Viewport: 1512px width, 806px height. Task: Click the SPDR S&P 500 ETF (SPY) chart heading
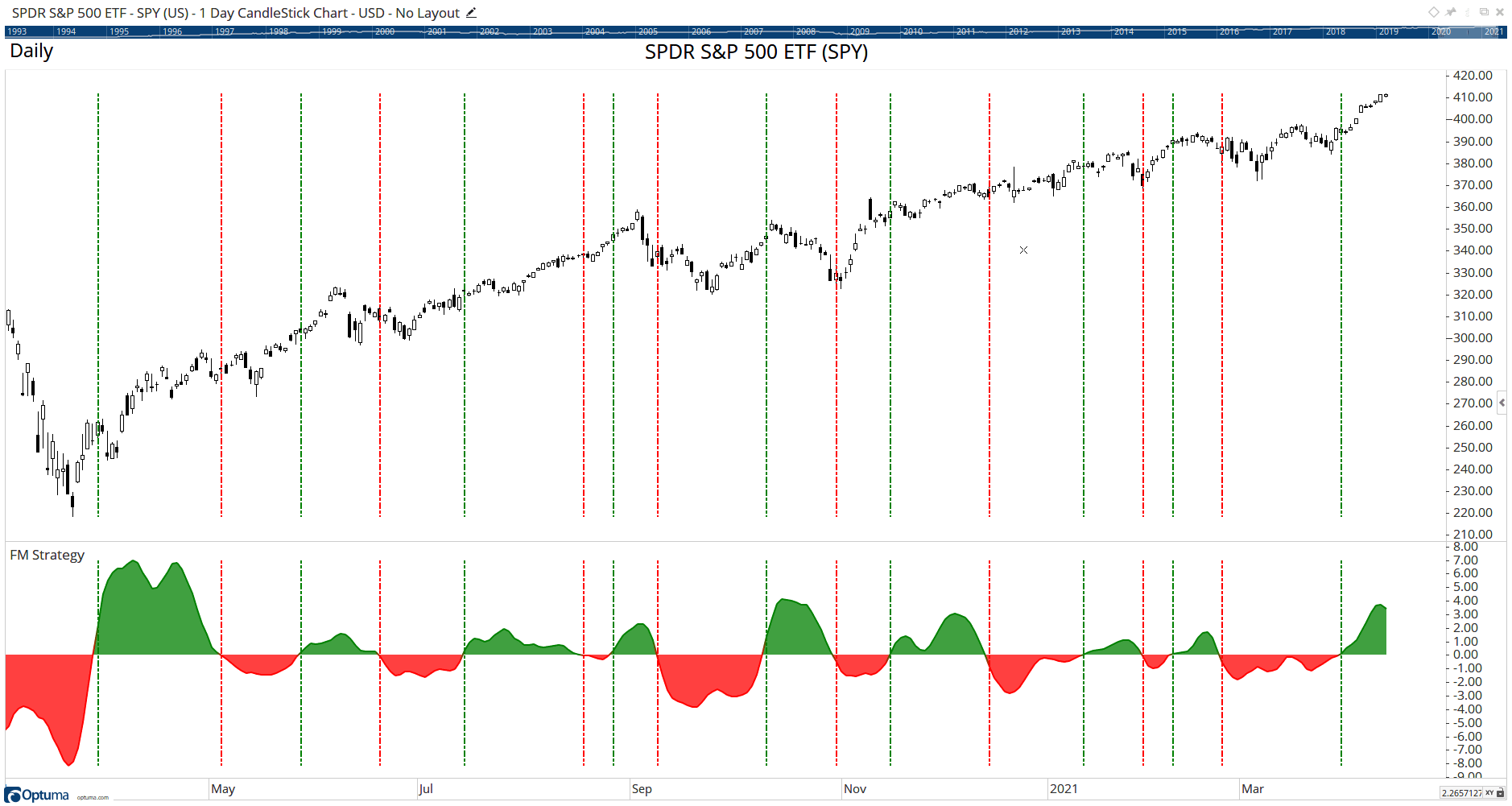(x=756, y=52)
